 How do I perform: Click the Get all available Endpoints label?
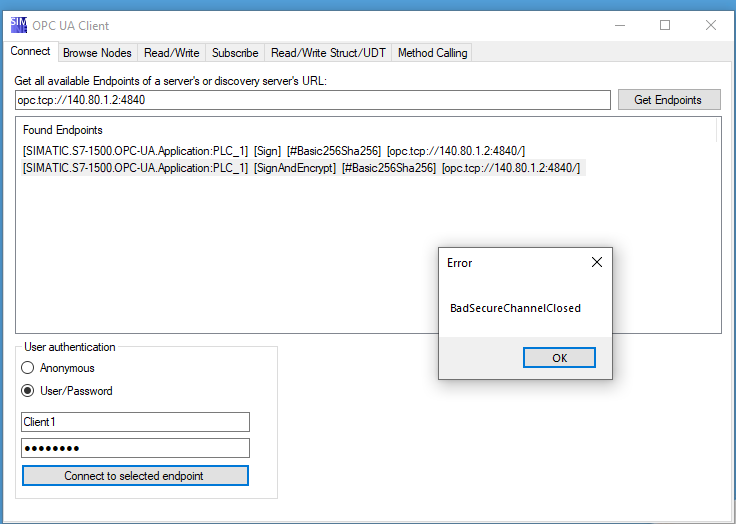pos(170,81)
